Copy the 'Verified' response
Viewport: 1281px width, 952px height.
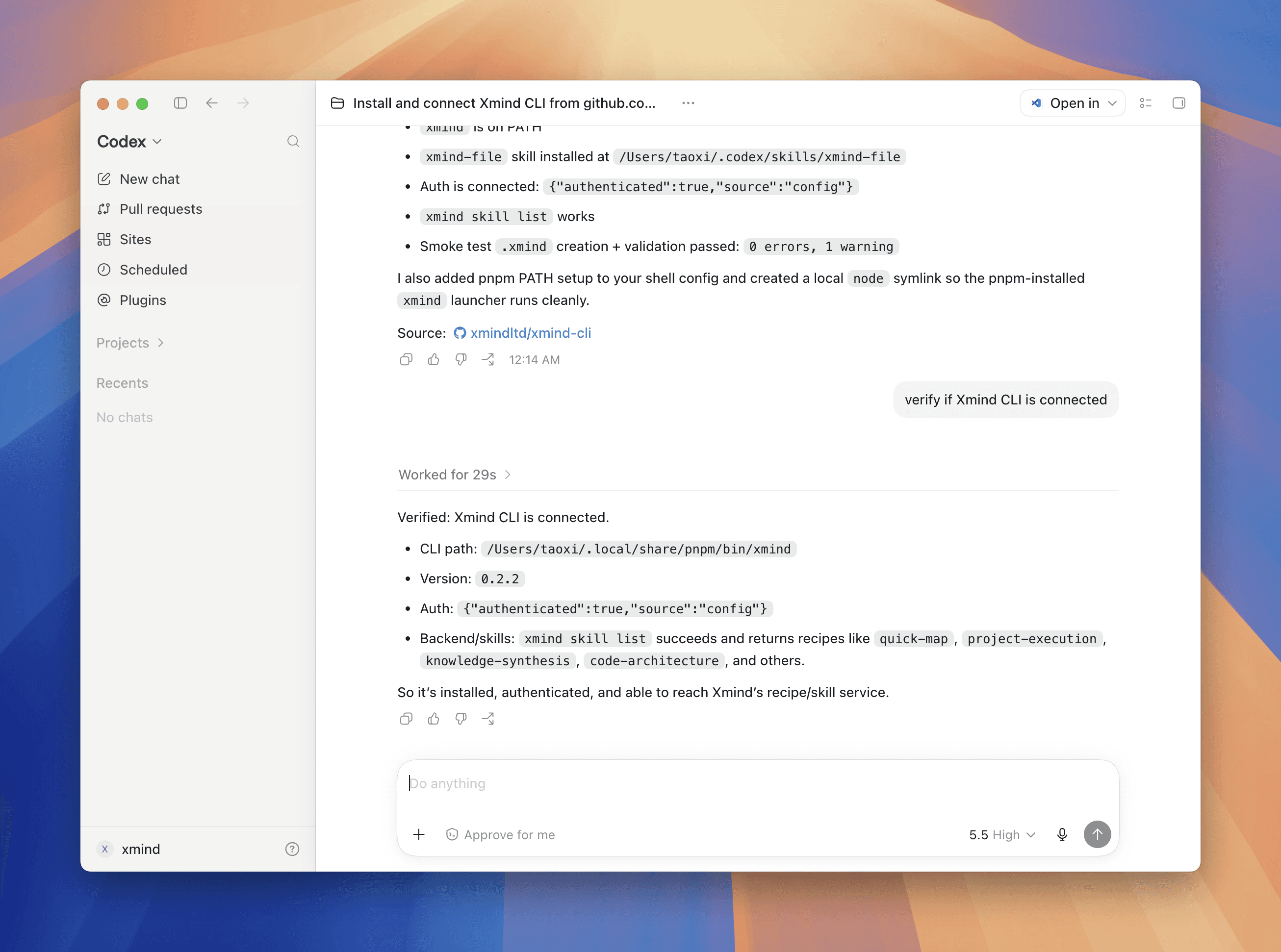point(406,719)
